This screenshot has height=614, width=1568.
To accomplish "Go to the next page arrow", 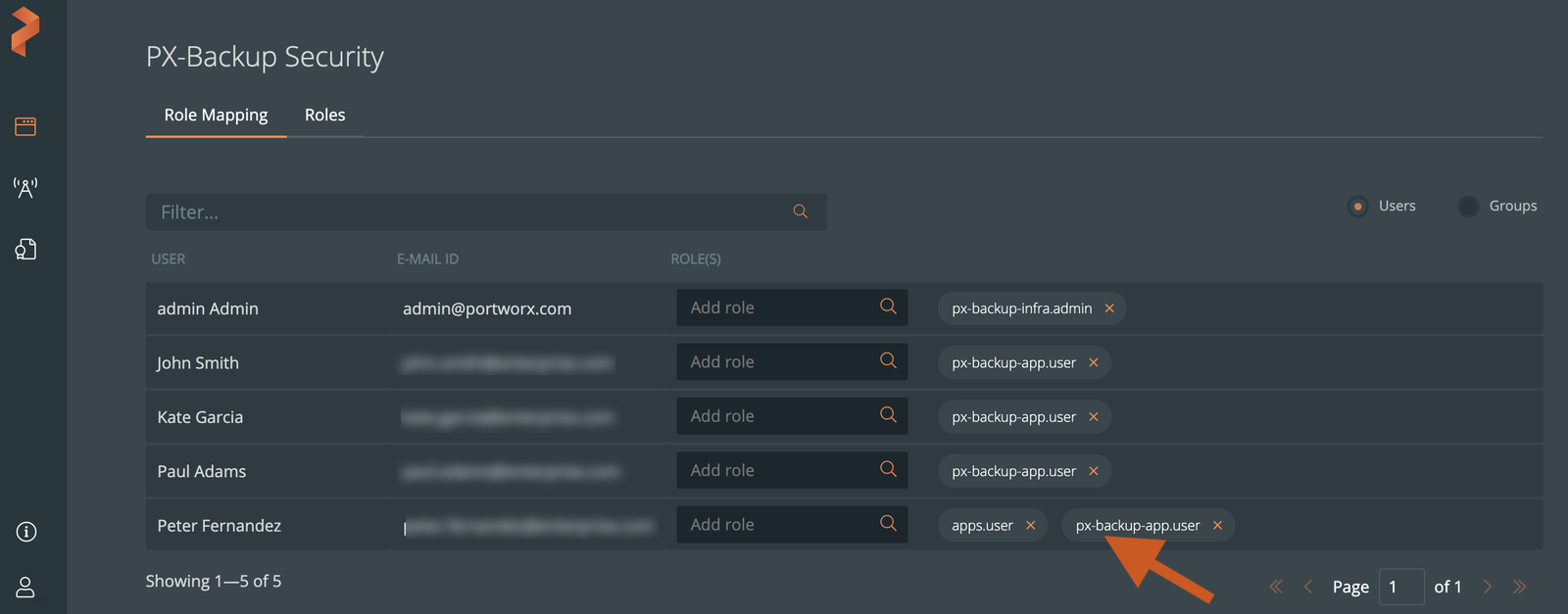I will coord(1488,587).
